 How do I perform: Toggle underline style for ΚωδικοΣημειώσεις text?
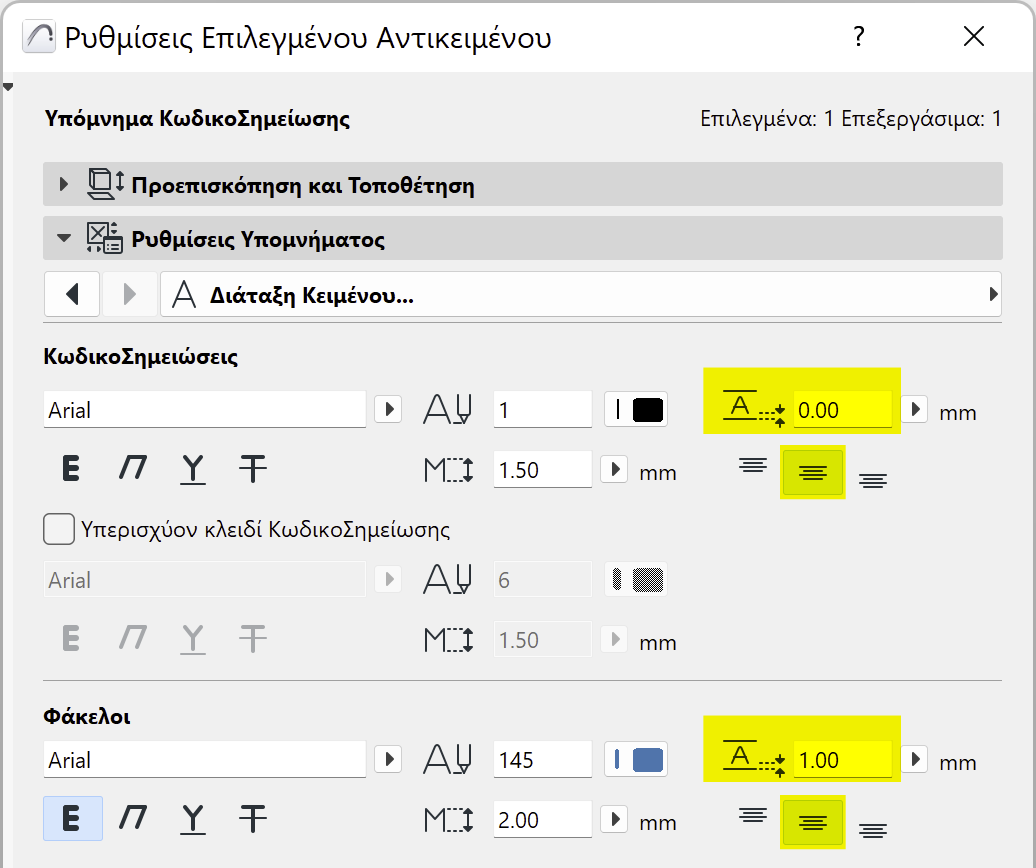(x=192, y=469)
